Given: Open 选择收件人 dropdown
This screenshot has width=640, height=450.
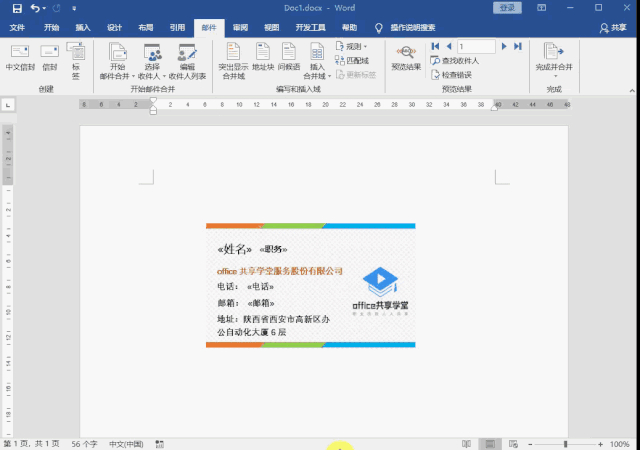Looking at the screenshot, I should 152,61.
